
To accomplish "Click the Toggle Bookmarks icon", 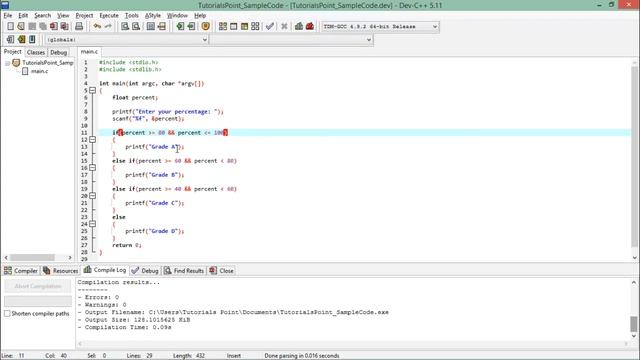I will point(21,40).
